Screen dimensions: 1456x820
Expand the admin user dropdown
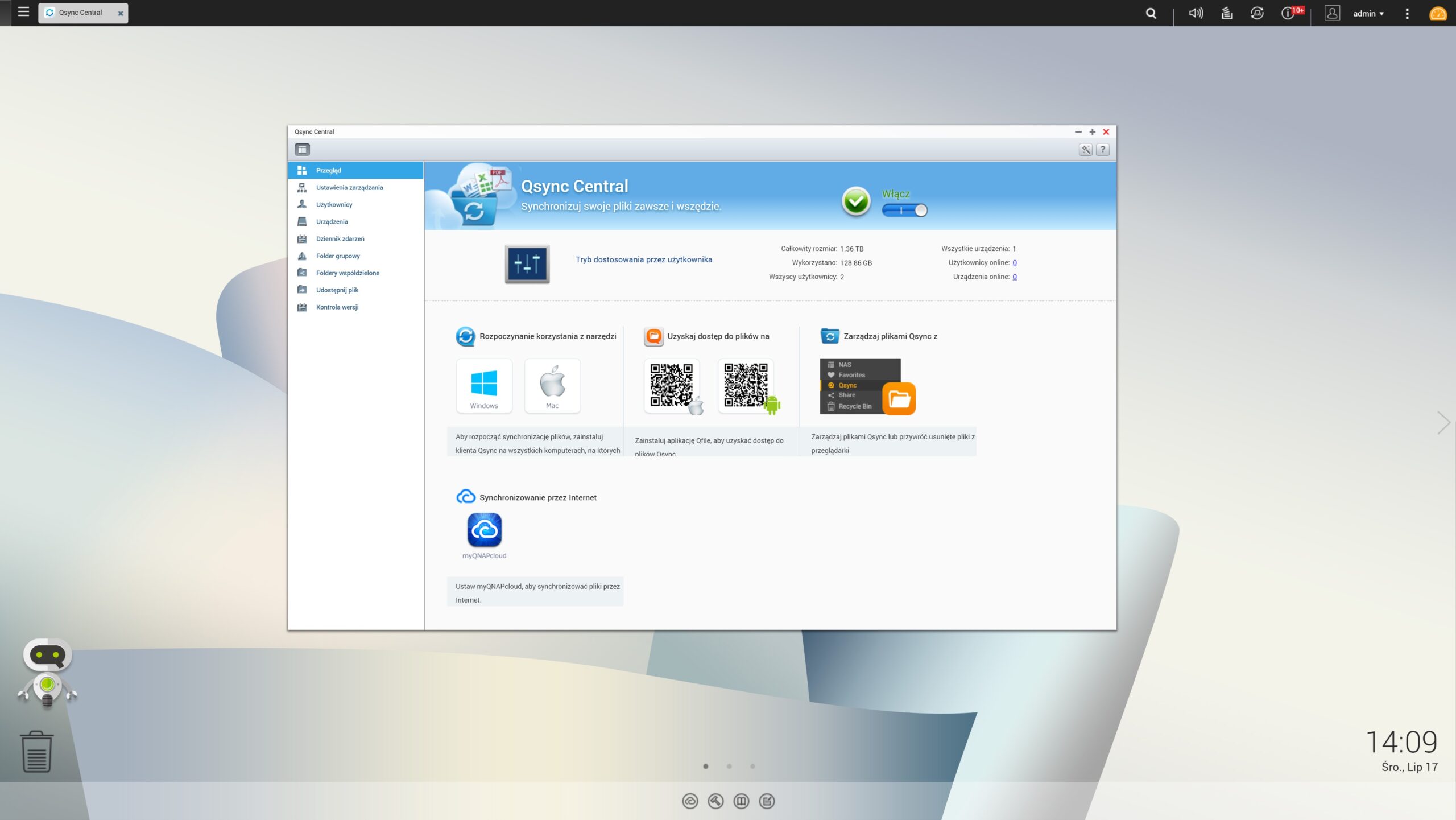1368,13
